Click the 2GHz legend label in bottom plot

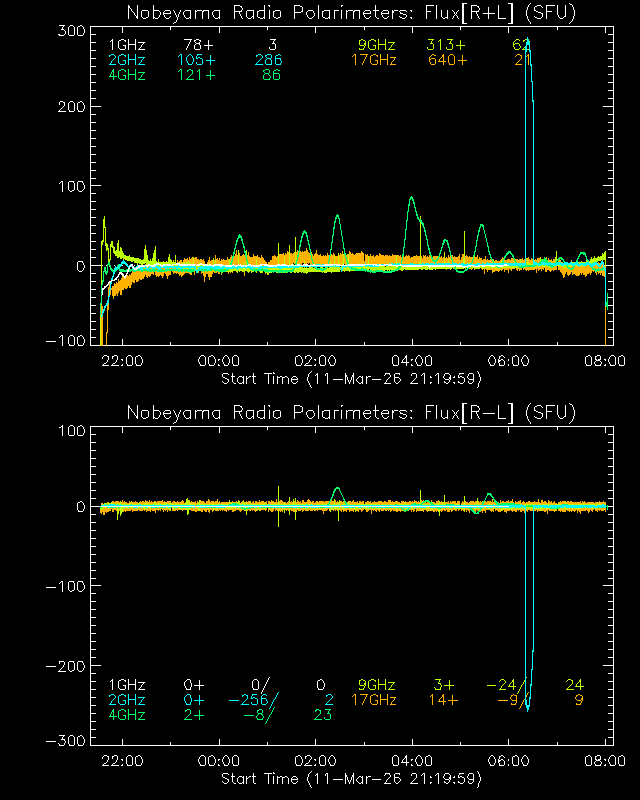126,700
